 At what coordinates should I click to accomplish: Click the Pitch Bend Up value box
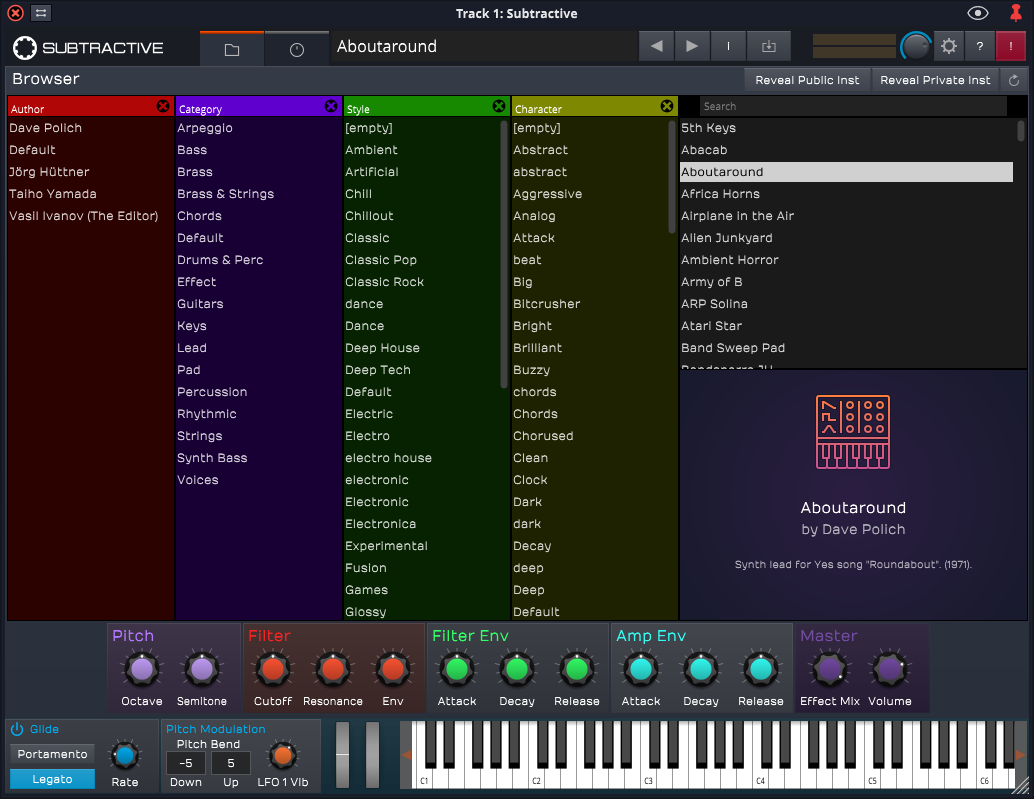[231, 763]
